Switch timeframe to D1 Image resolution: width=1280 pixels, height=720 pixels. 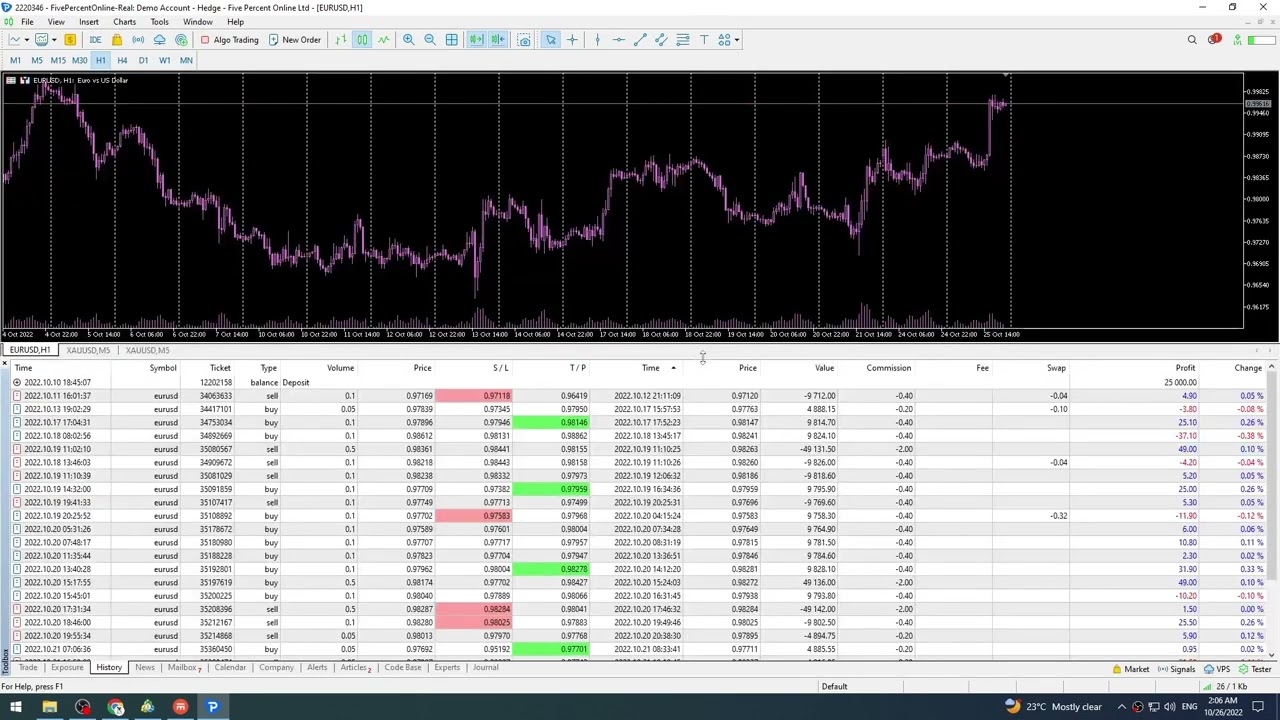point(143,60)
